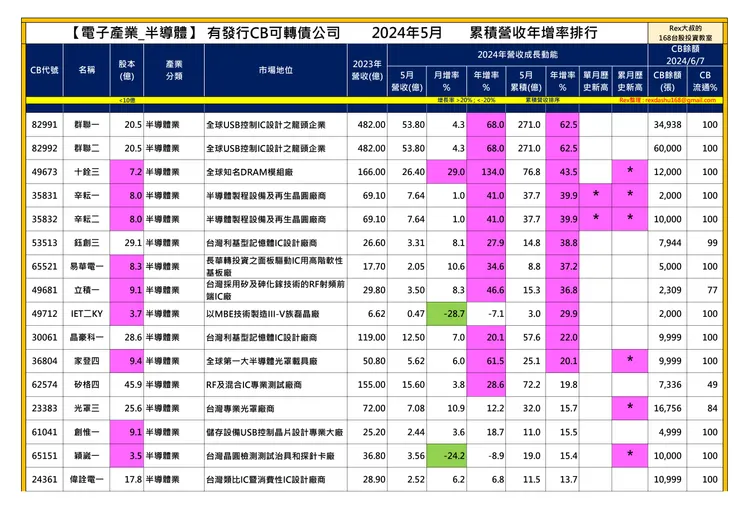Click CB balance value 34,938
The height and width of the screenshot is (523, 740).
click(667, 125)
